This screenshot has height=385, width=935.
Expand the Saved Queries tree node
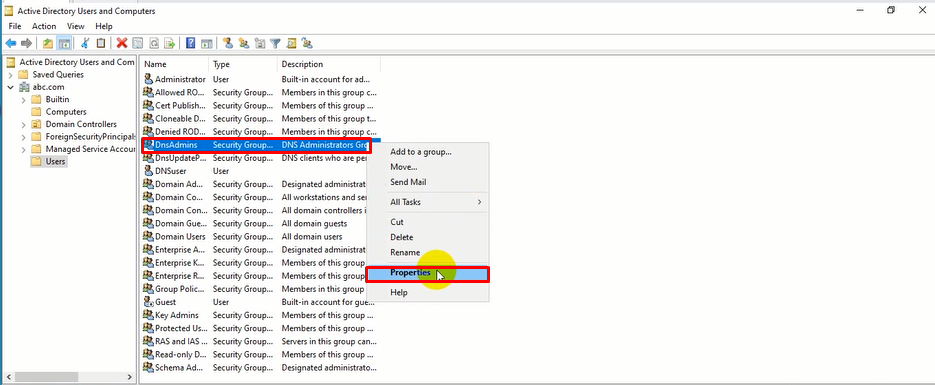pyautogui.click(x=10, y=74)
